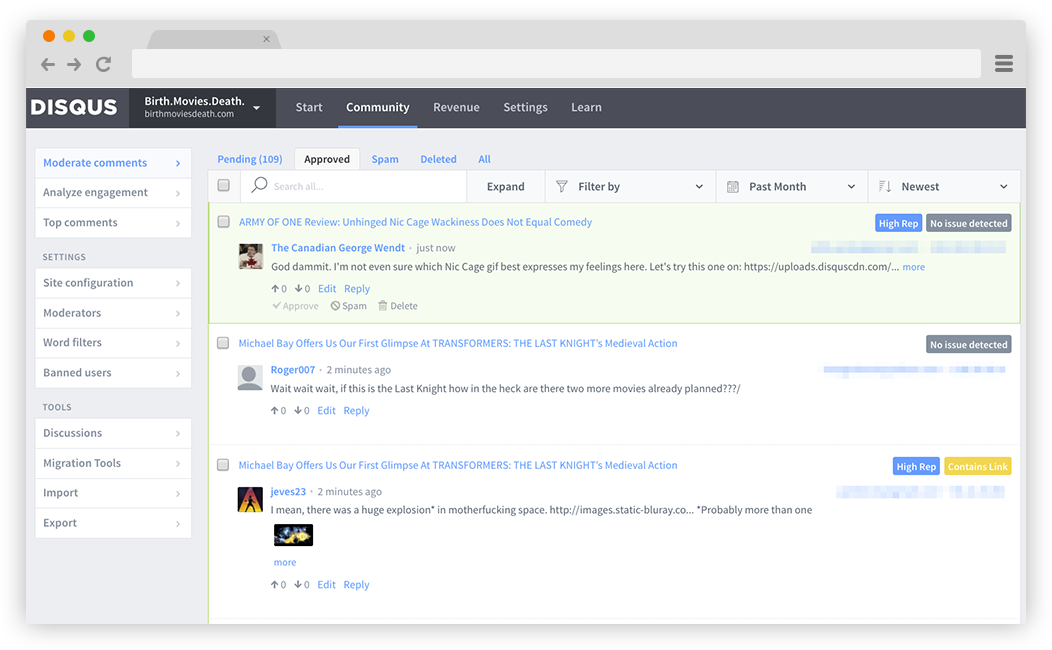Open Migration Tools

(x=113, y=464)
